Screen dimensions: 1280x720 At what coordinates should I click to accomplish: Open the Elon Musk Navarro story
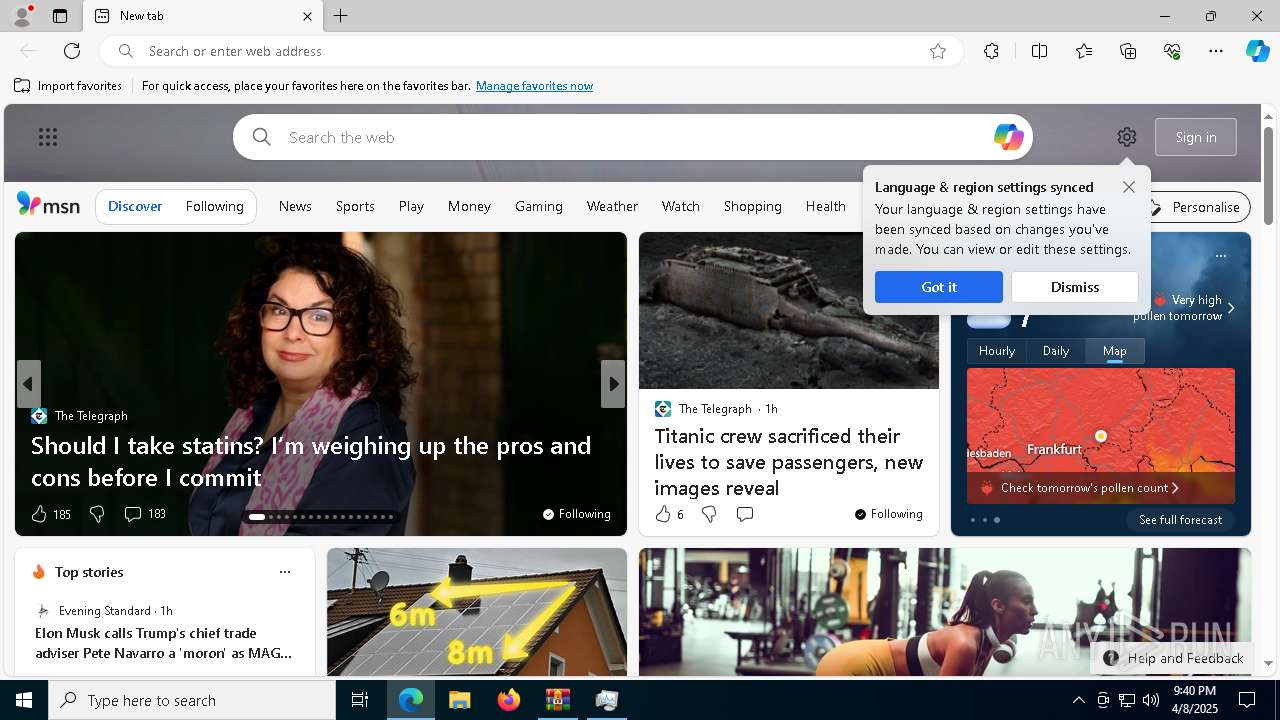[164, 643]
